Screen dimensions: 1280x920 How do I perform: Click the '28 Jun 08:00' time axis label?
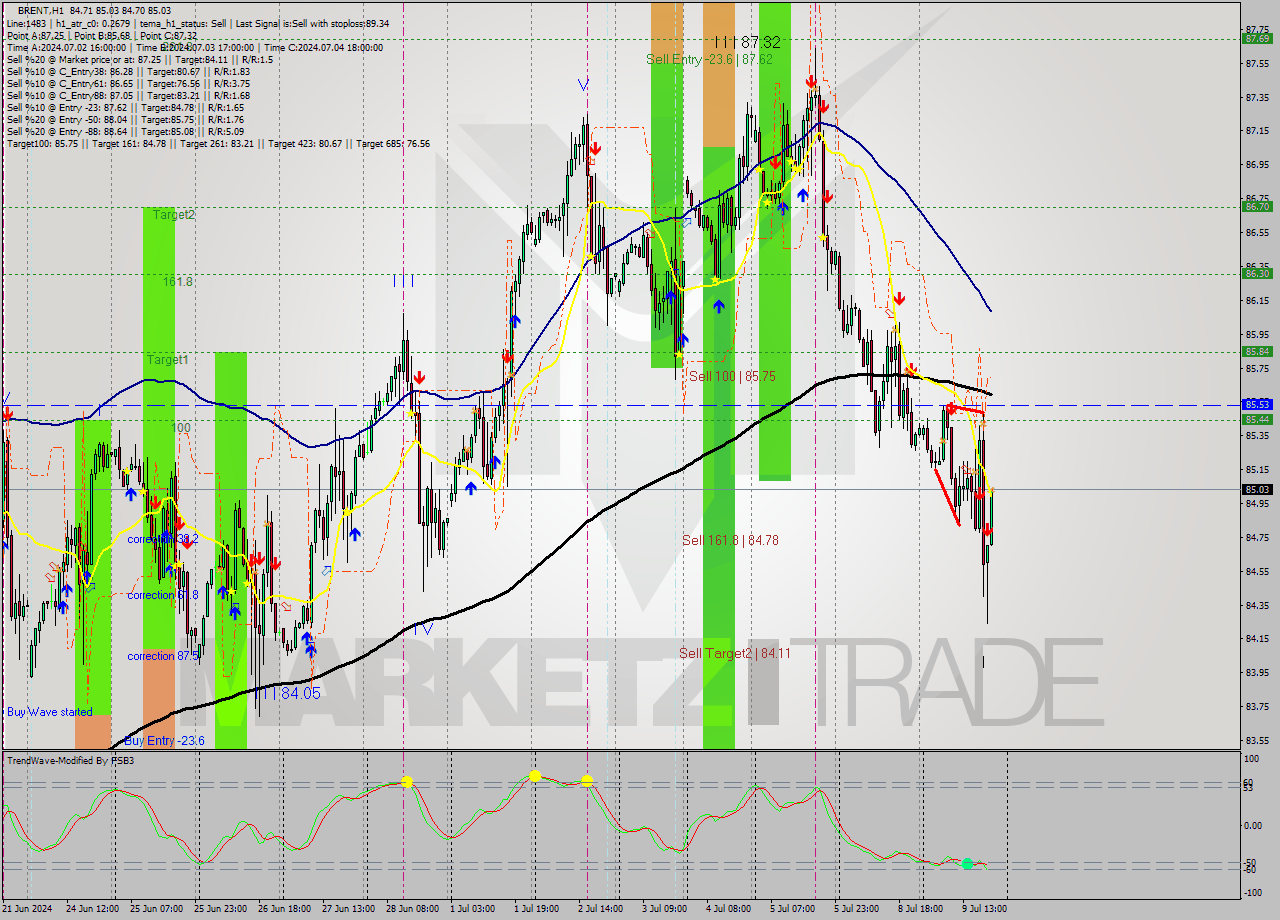coord(412,908)
